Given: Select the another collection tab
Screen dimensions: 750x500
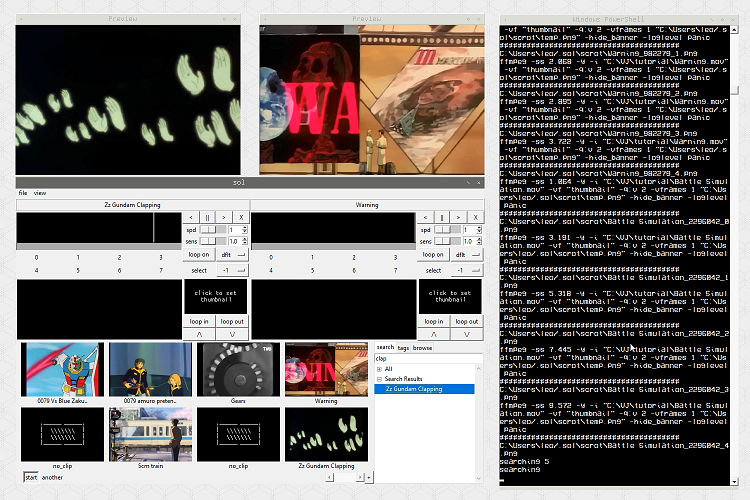Looking at the screenshot, I should click(52, 477).
